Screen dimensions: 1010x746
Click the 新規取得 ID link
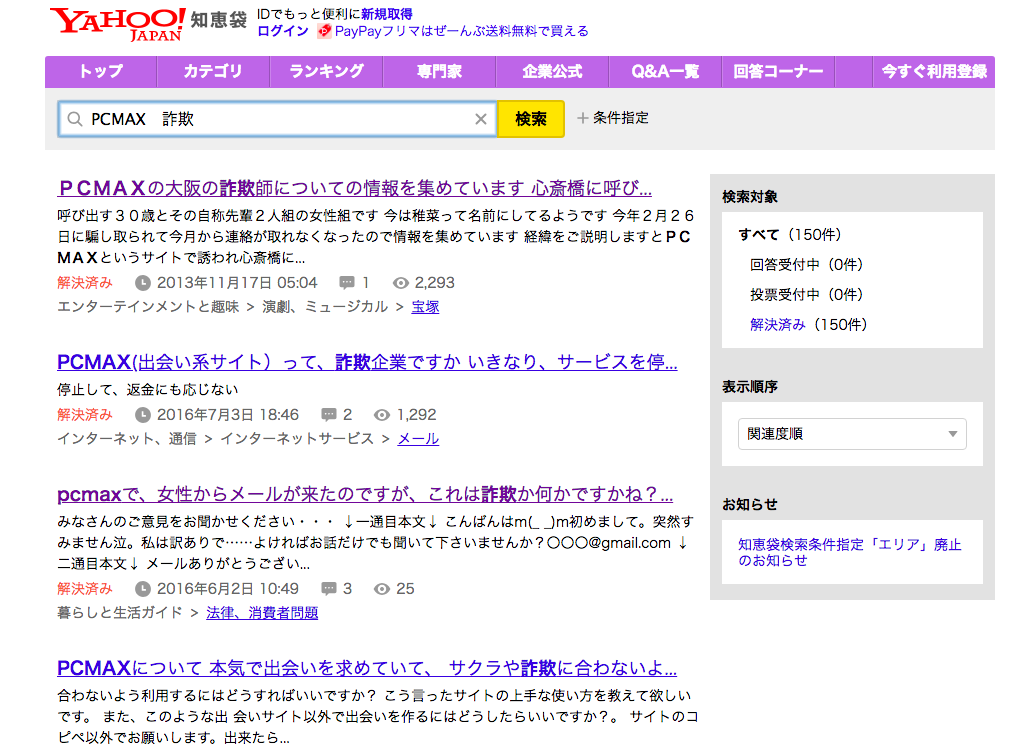[x=386, y=14]
